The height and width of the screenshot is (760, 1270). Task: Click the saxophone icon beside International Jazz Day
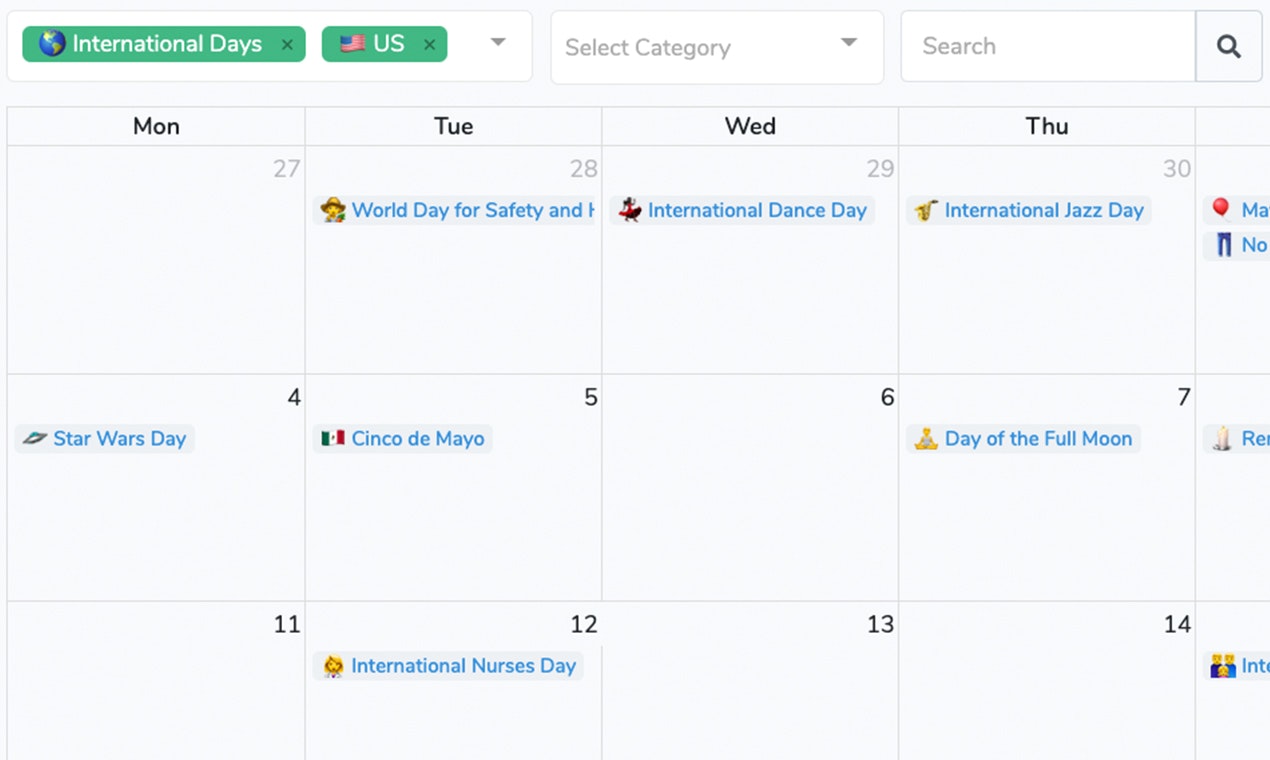[x=926, y=210]
